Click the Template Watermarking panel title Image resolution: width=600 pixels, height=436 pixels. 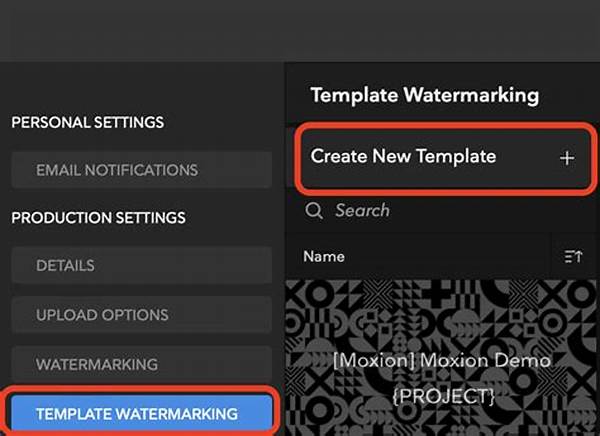click(x=425, y=96)
